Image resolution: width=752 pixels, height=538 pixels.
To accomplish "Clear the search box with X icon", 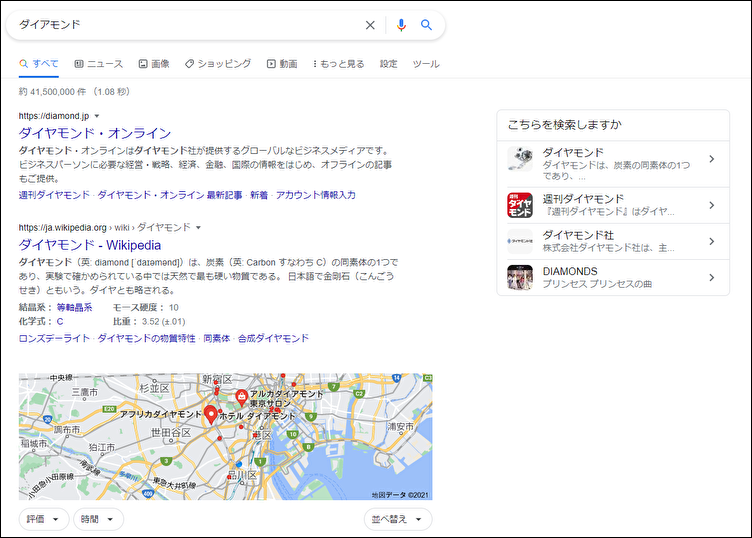I will pos(370,25).
